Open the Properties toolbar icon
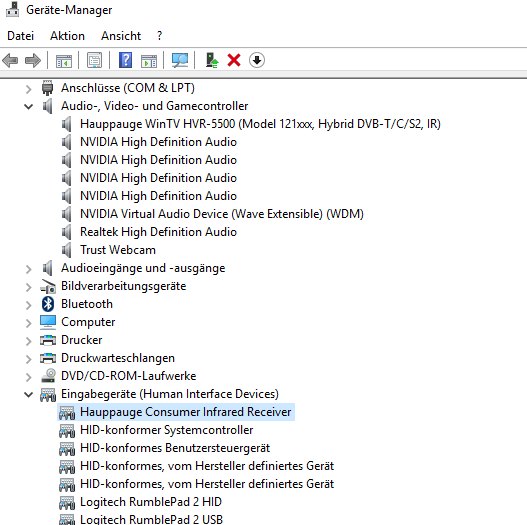Image resolution: width=527 pixels, height=525 pixels. [x=95, y=60]
